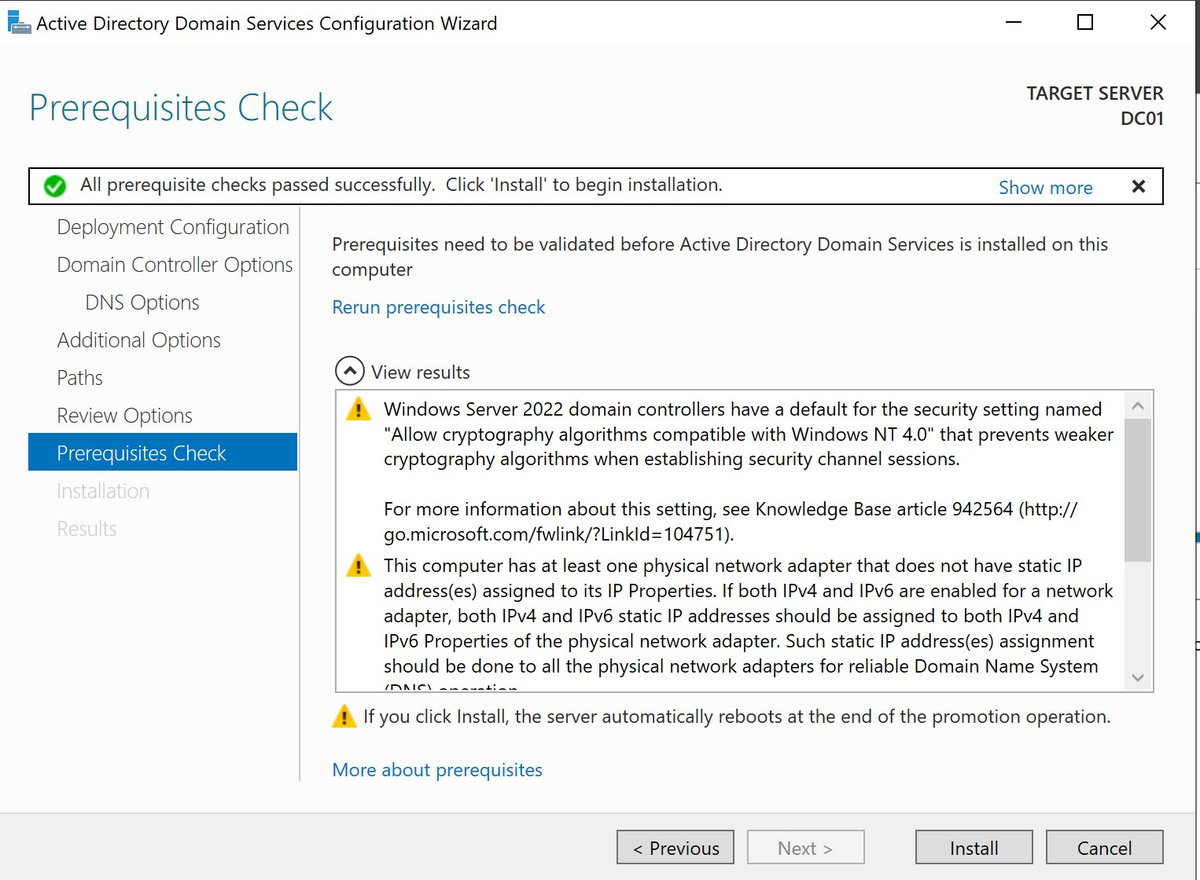
Task: Select DNS Options in left navigation
Action: 141,302
